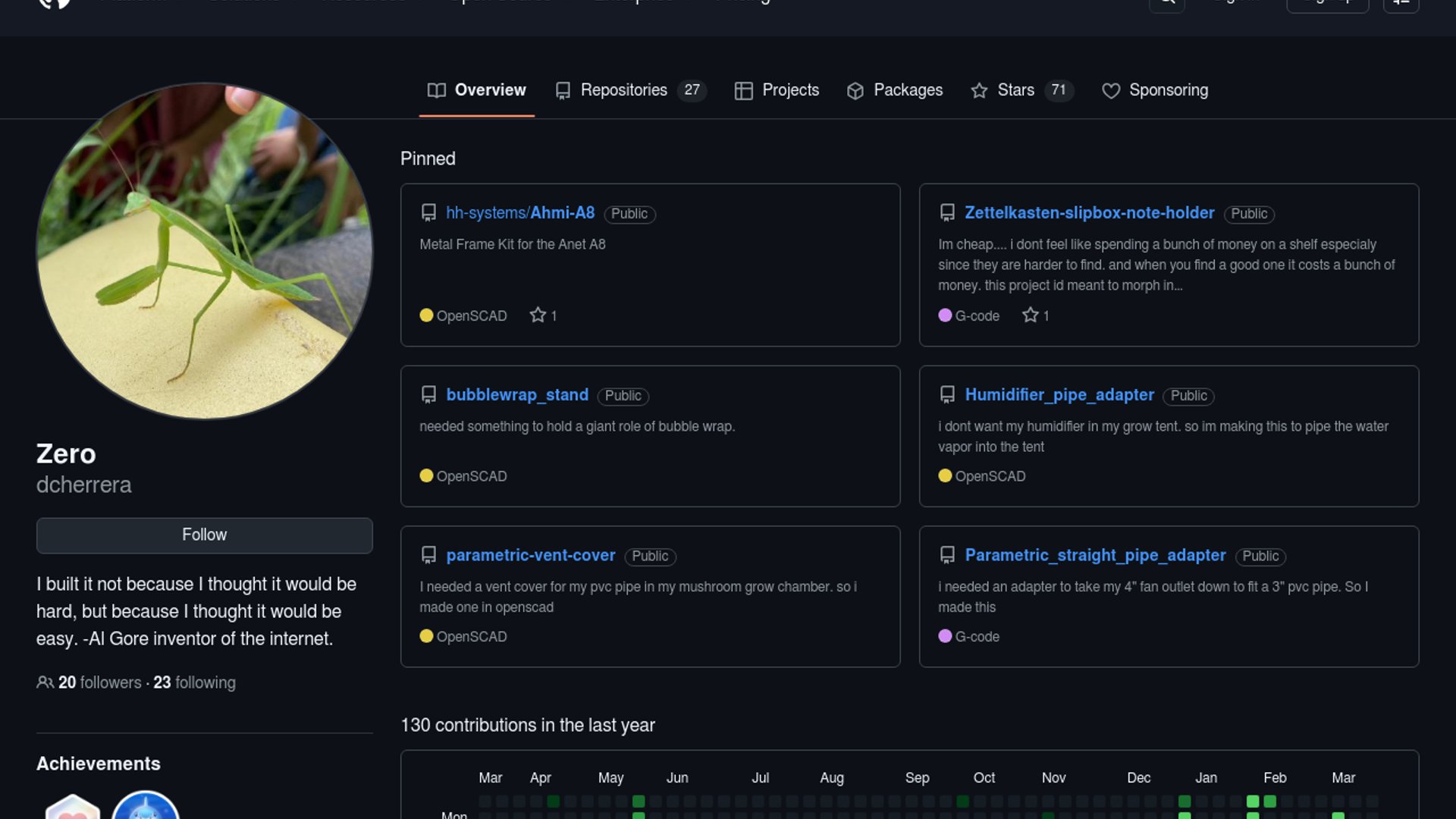Click the Projects table icon
The image size is (1456, 819).
[x=743, y=91]
